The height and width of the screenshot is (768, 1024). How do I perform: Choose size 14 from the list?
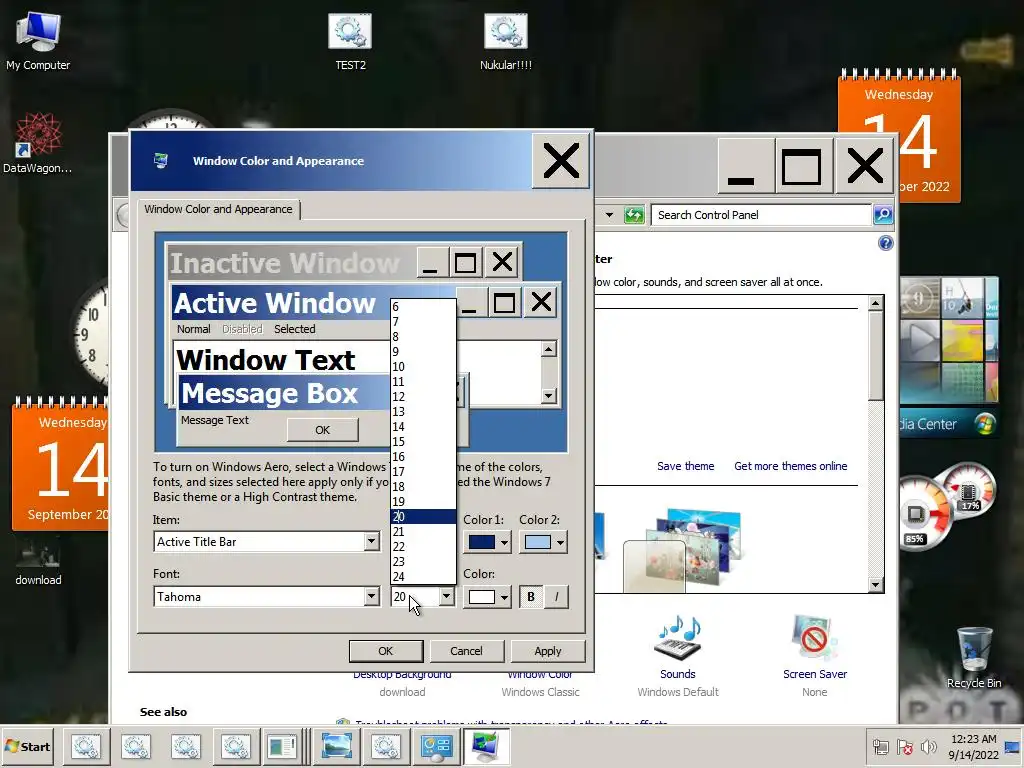tap(423, 426)
